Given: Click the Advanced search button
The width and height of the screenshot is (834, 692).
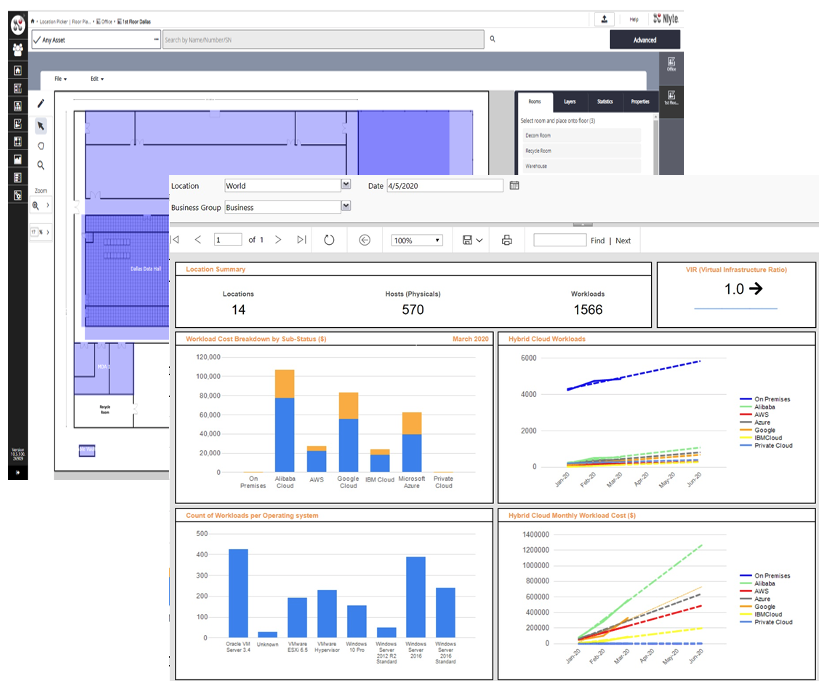Looking at the screenshot, I should point(645,38).
